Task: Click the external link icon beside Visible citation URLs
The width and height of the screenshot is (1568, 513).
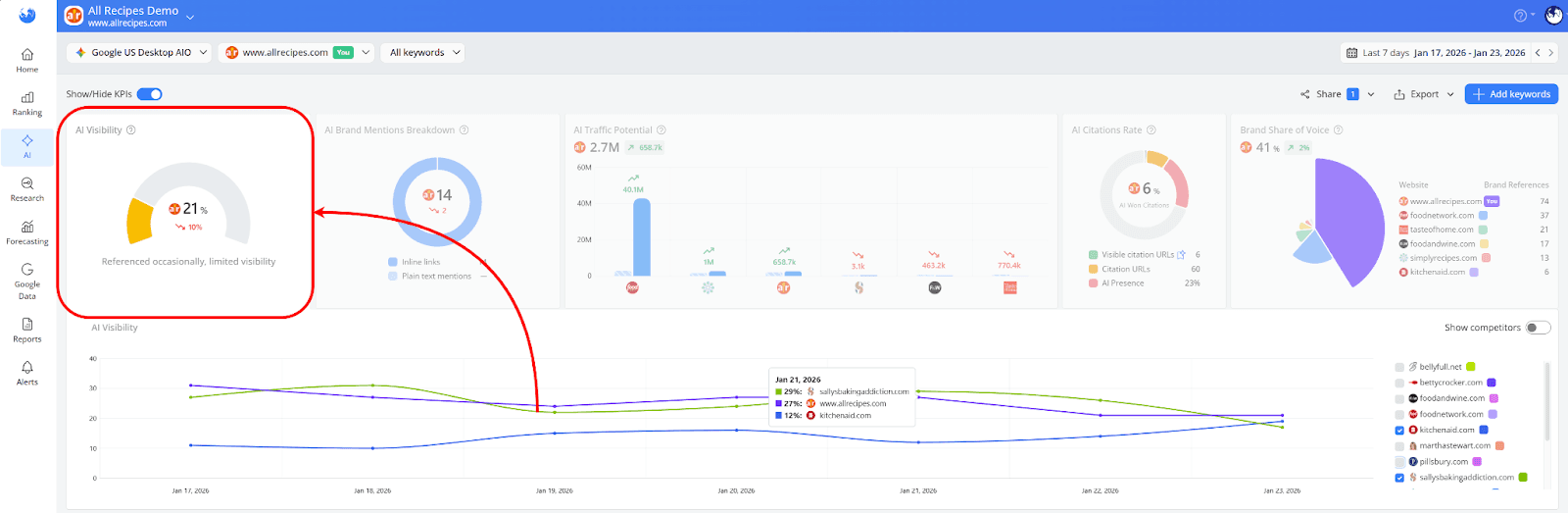Action: [1181, 255]
